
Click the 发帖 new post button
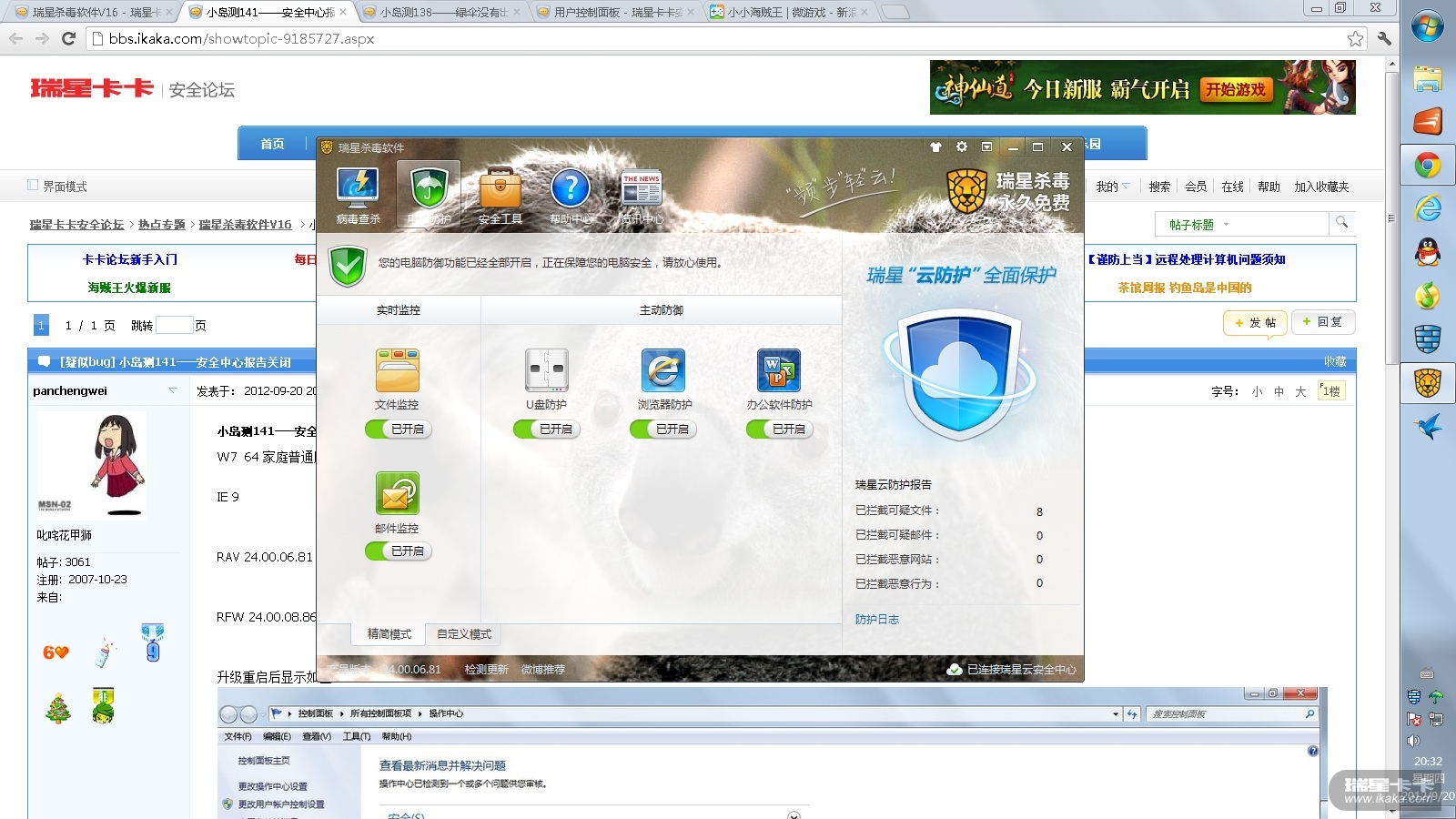point(1255,322)
